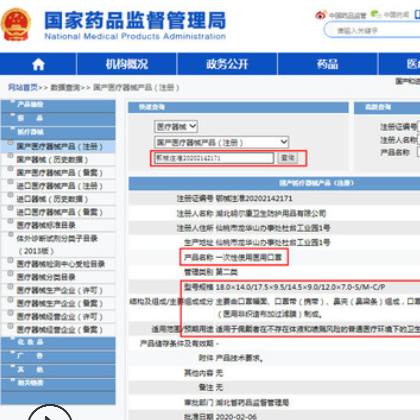This screenshot has height=420, width=420.
Task: Open 药品 navigation tab
Action: tap(328, 64)
